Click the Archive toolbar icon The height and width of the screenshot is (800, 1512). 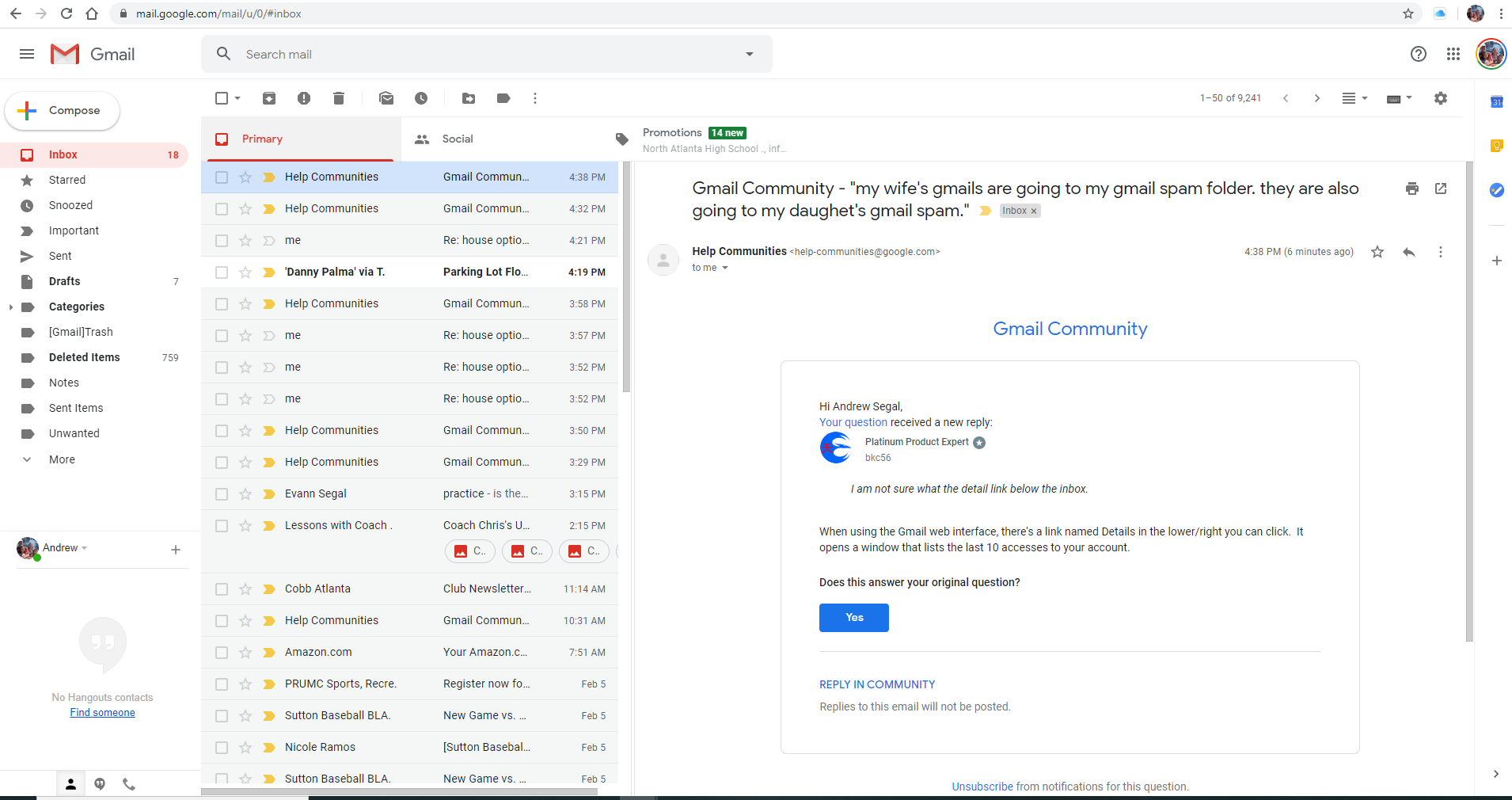[x=269, y=98]
